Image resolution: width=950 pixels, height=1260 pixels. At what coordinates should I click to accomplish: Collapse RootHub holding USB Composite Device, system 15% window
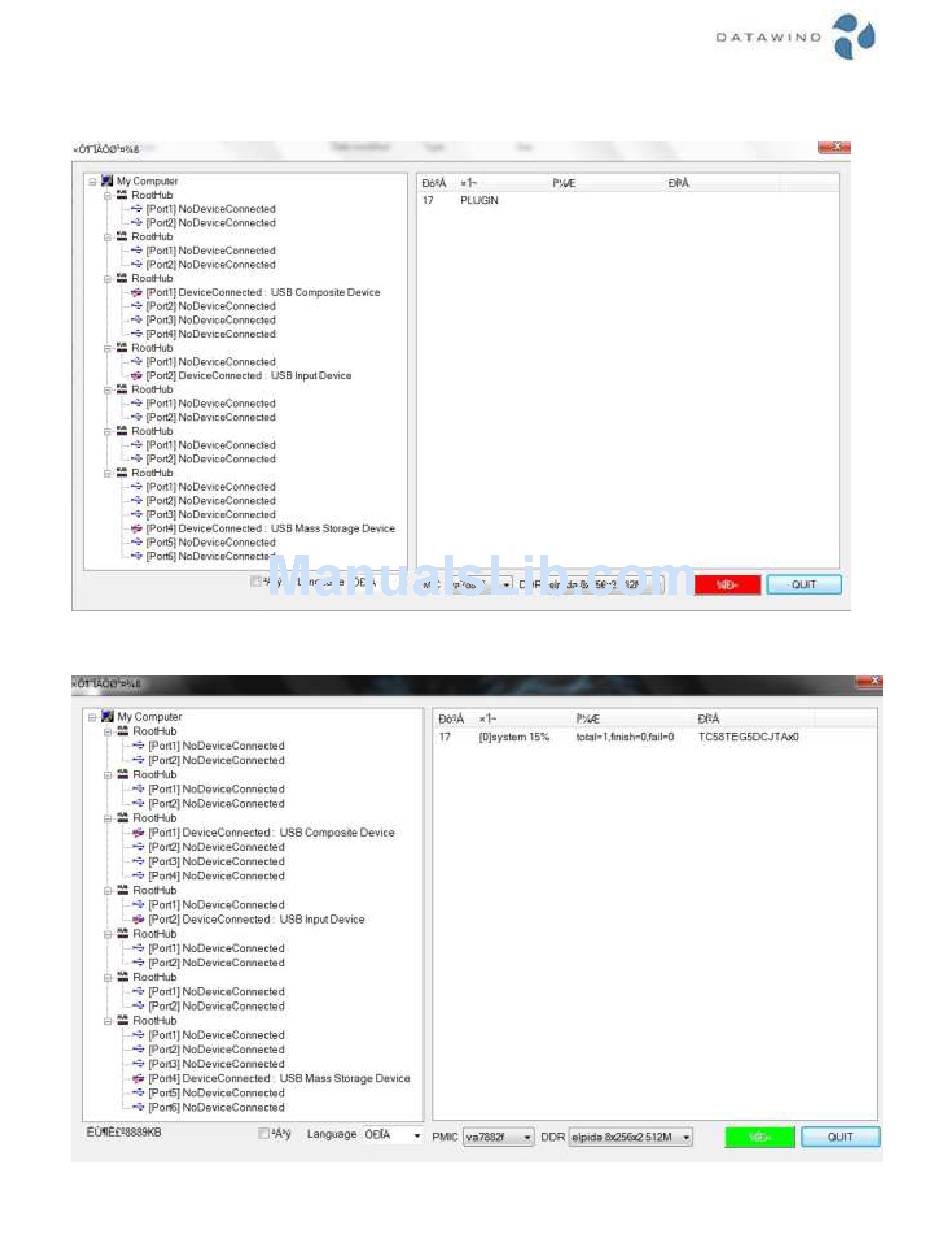coord(109,818)
